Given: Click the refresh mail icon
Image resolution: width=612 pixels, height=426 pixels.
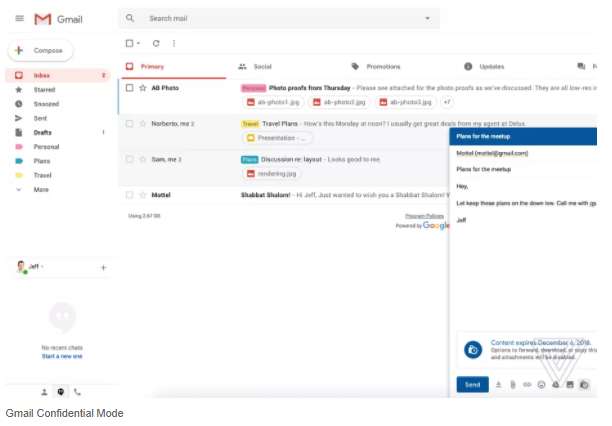Looking at the screenshot, I should tap(156, 43).
